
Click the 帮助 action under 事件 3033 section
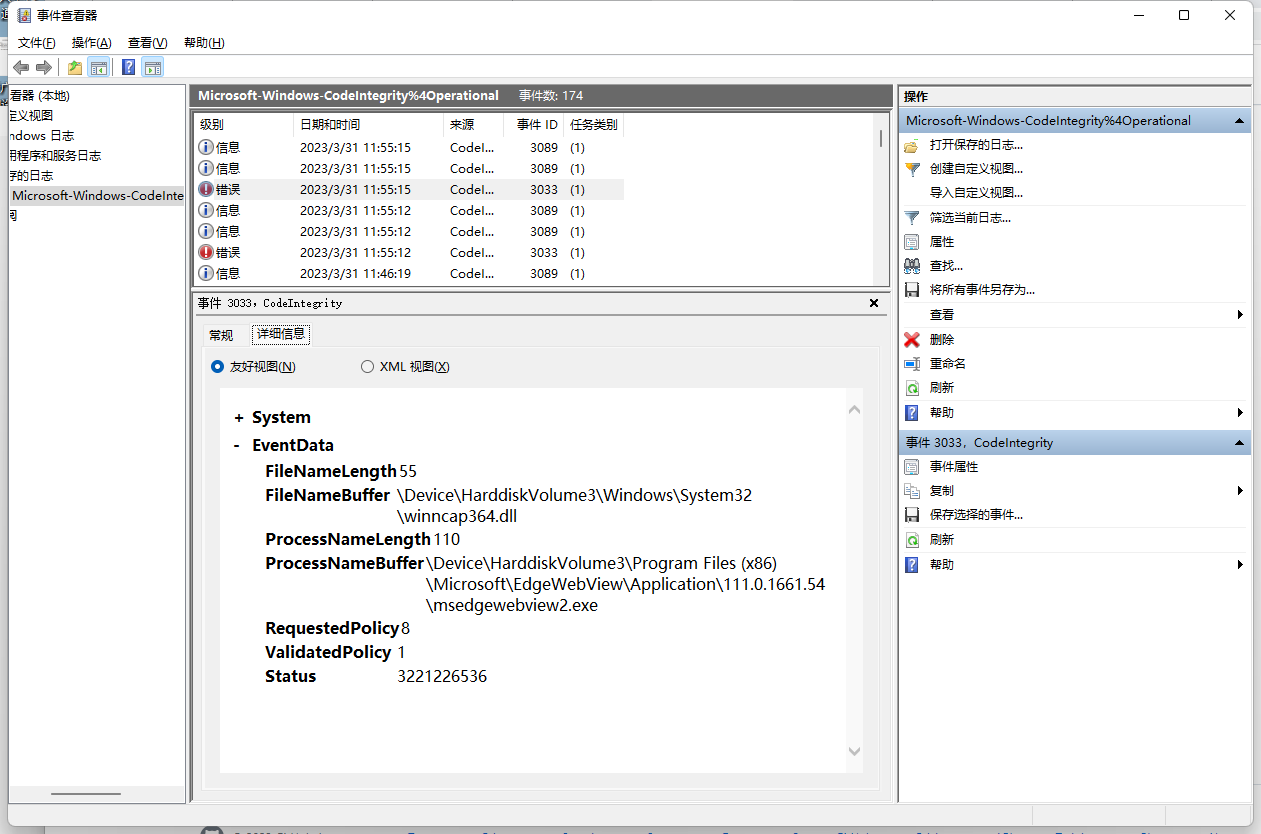pyautogui.click(x=942, y=564)
